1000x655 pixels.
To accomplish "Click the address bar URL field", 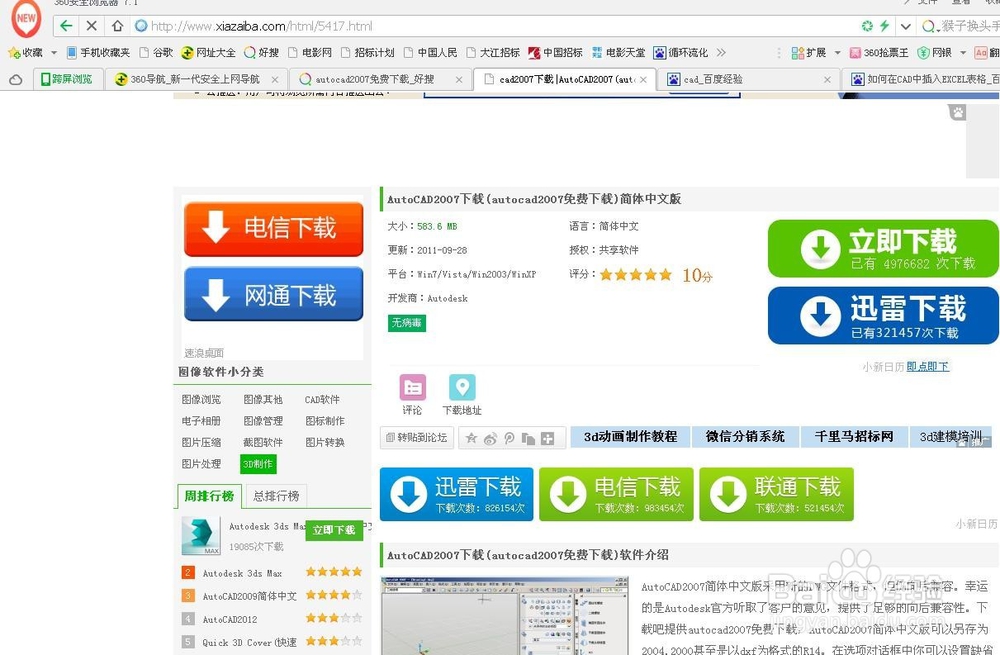I will (497, 26).
